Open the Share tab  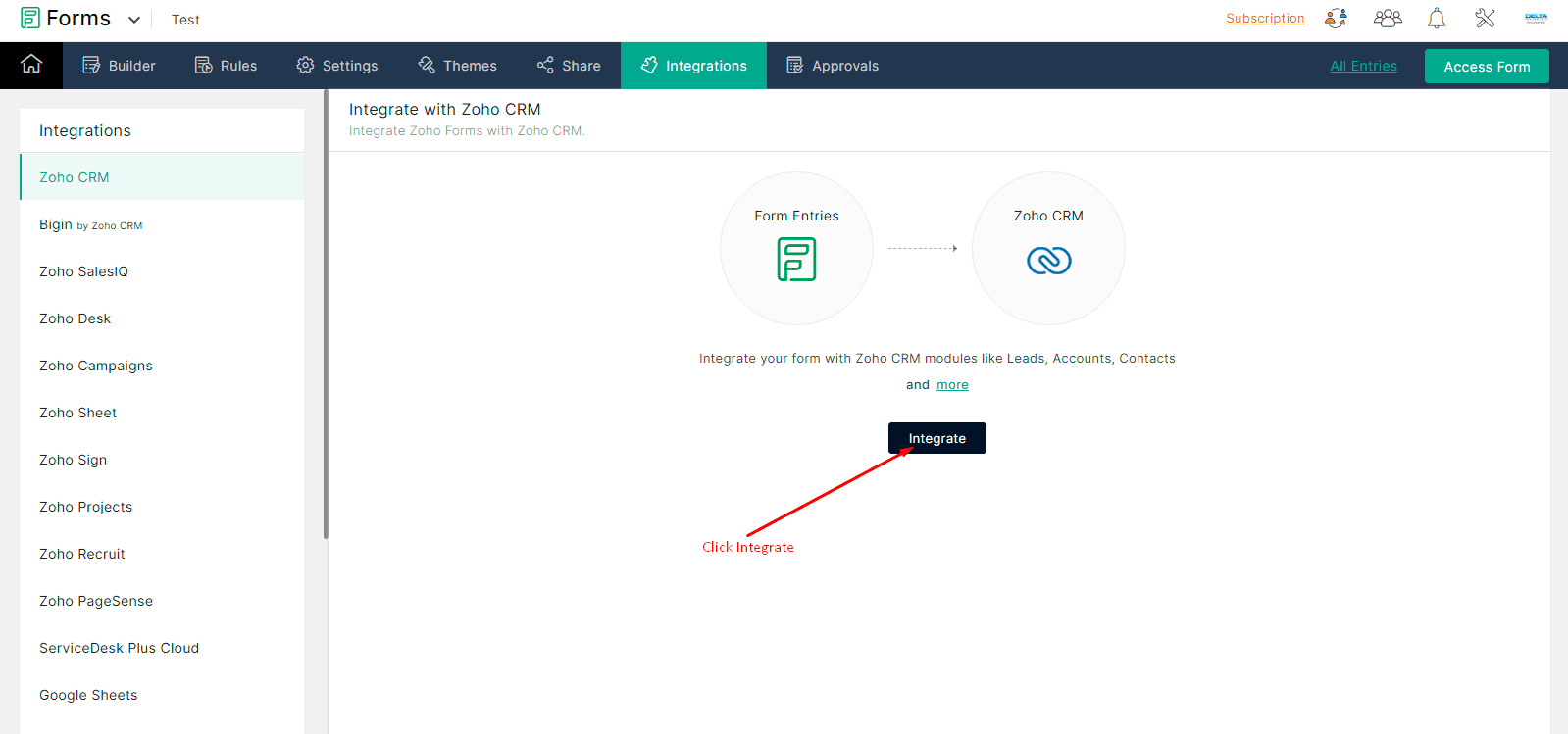click(x=569, y=66)
